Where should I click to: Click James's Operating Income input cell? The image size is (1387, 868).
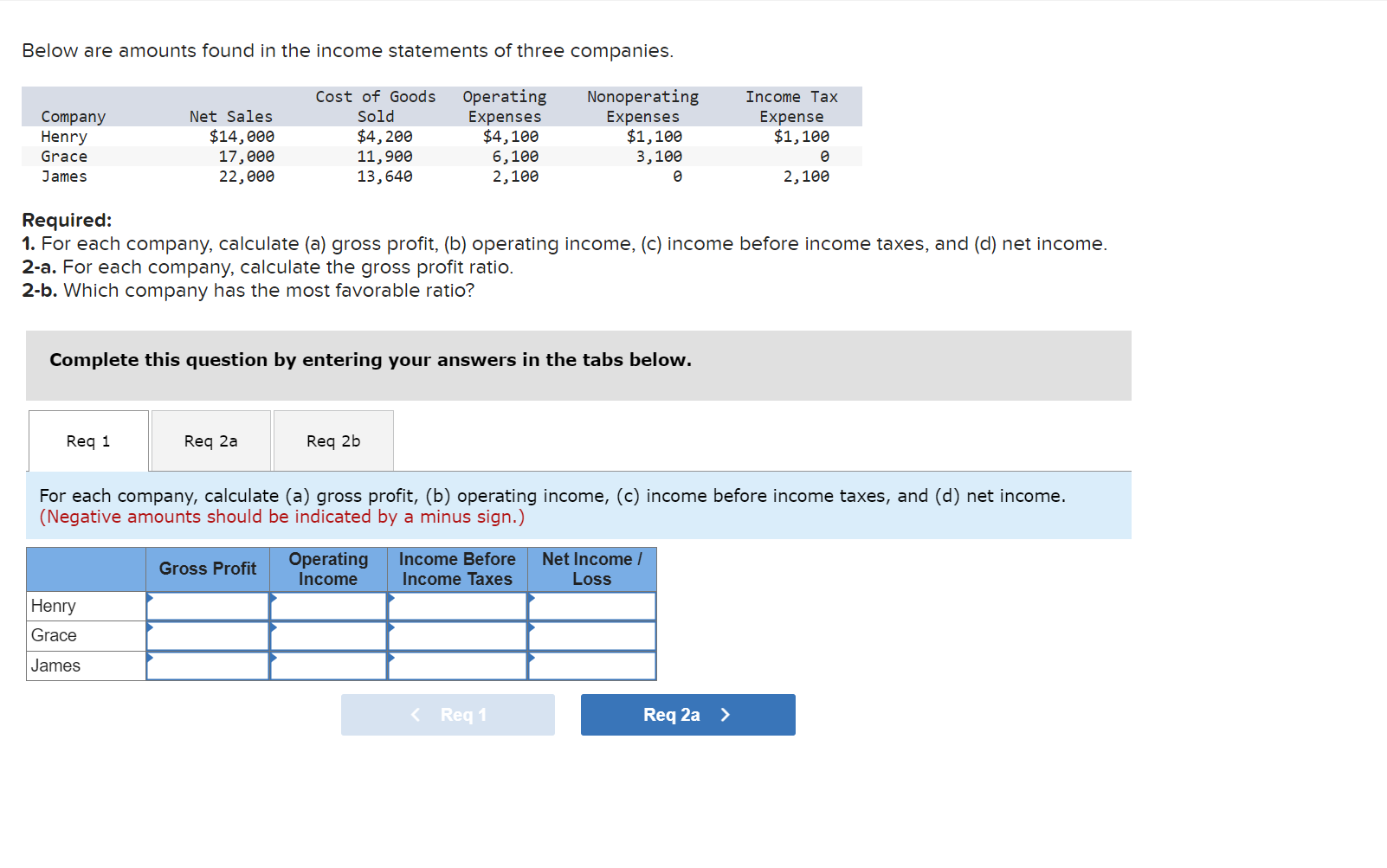[x=330, y=665]
